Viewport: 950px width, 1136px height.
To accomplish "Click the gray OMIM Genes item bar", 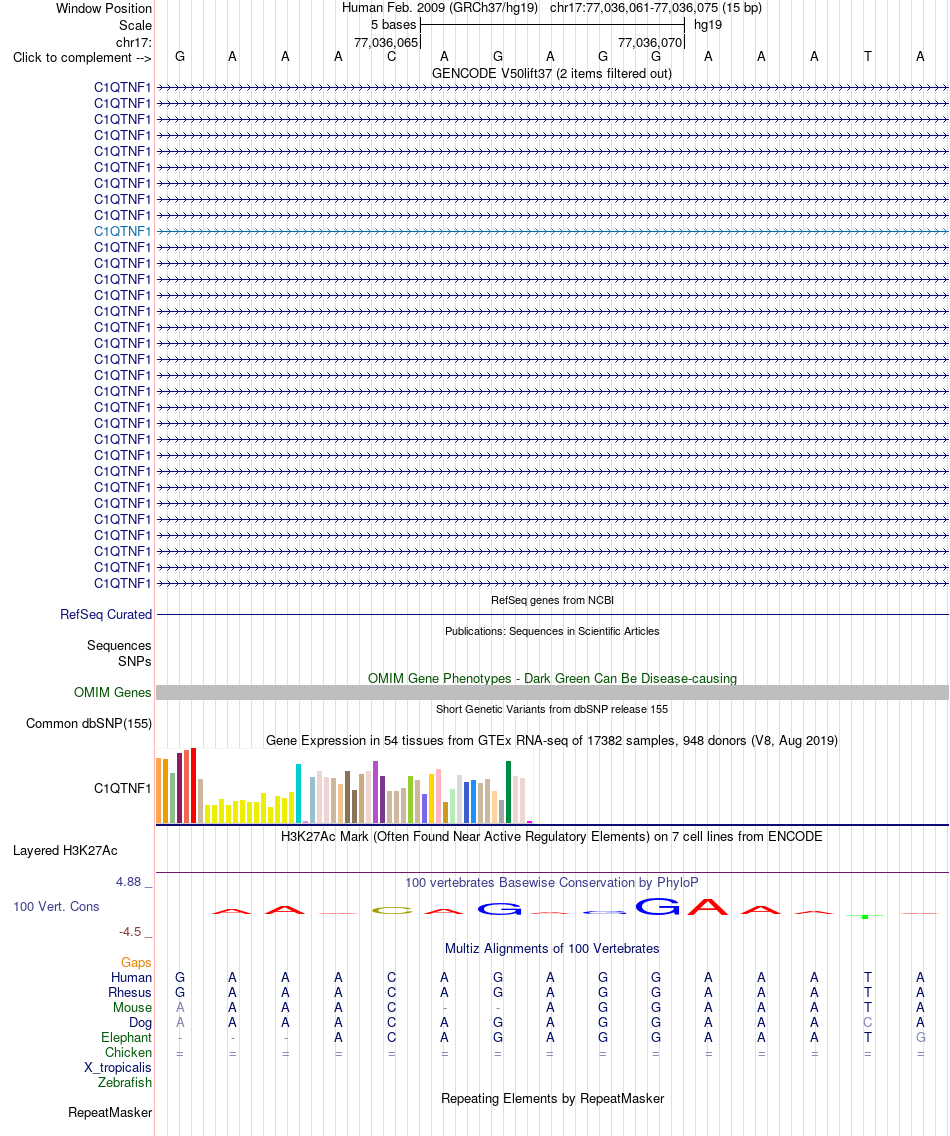I will tap(552, 693).
